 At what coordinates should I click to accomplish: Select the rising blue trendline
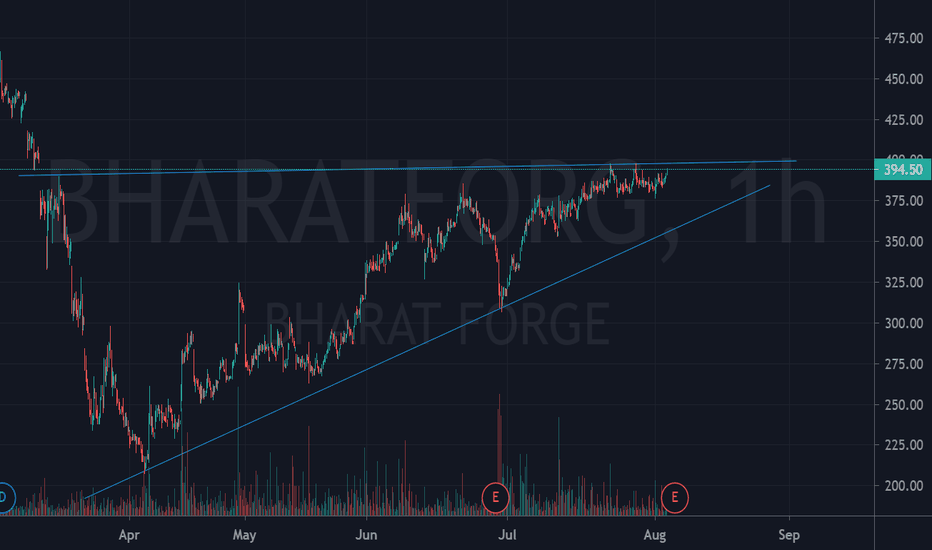click(x=427, y=342)
